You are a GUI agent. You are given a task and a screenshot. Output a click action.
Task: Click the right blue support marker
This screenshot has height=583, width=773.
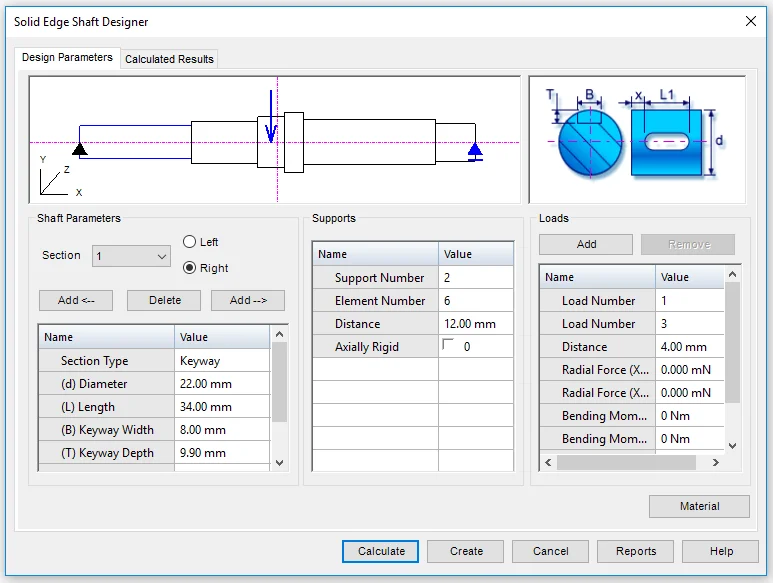(x=475, y=150)
